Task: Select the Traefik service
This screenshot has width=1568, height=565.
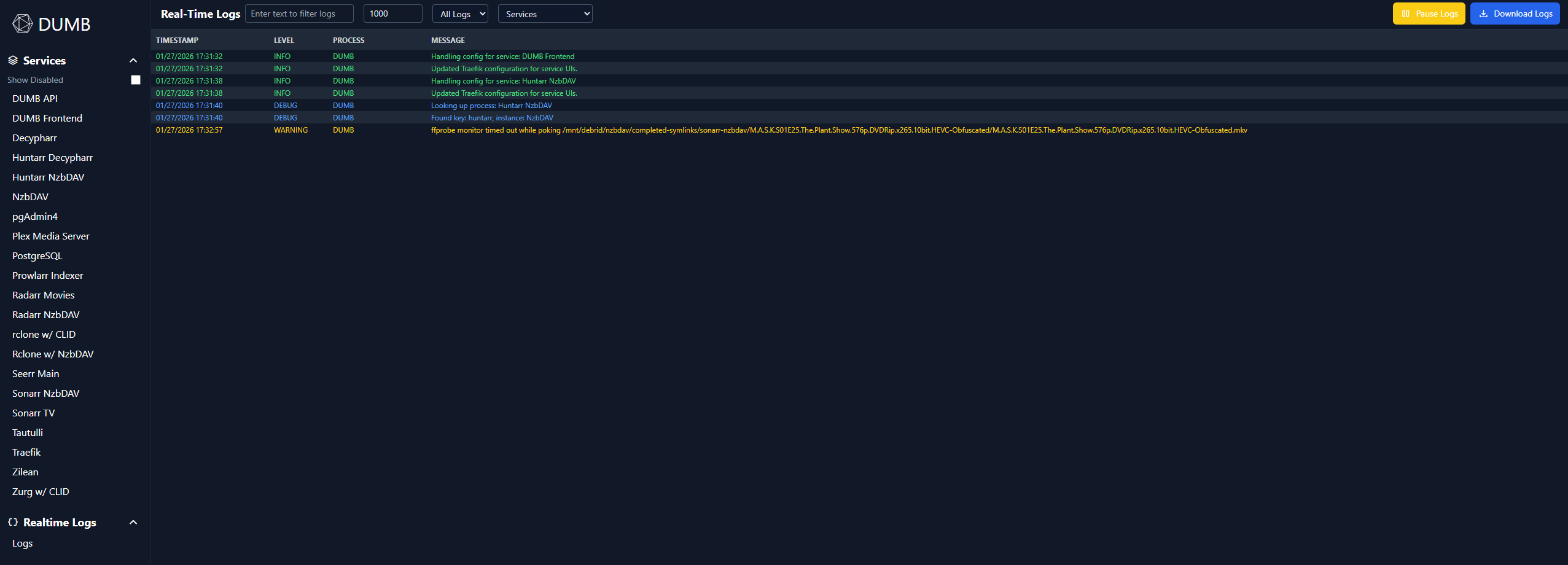Action: click(26, 451)
